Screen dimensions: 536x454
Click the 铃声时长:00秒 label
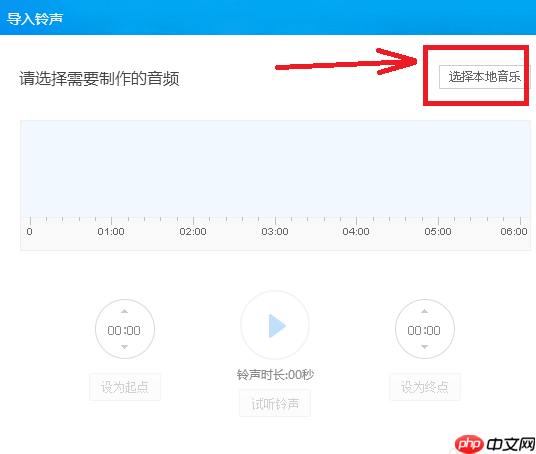[x=275, y=375]
